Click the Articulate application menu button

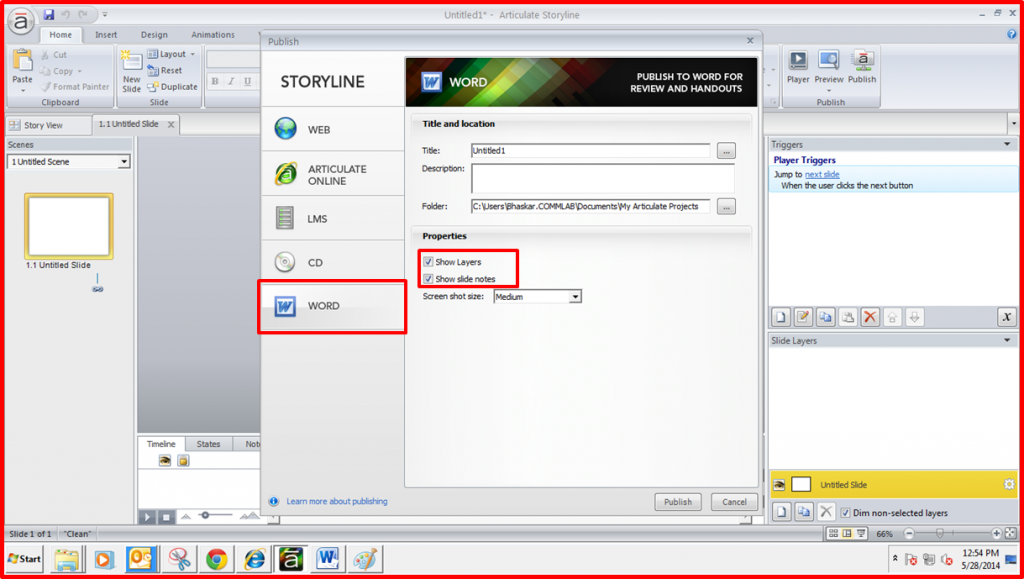pos(21,22)
